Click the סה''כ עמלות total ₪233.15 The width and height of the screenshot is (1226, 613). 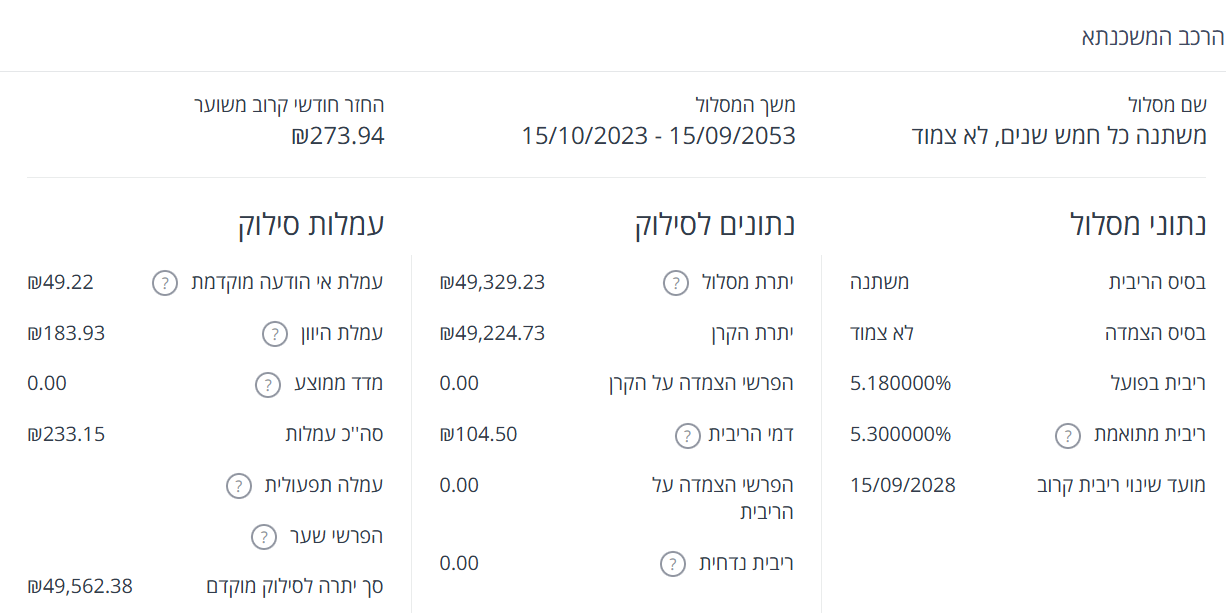point(66,435)
